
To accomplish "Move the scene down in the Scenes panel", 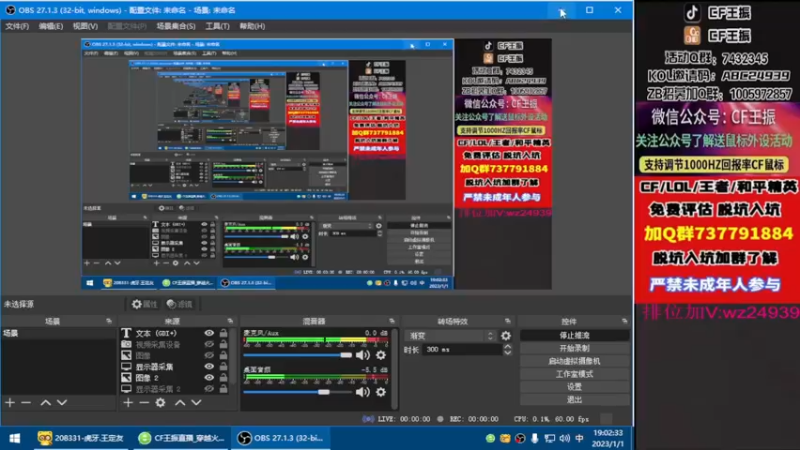I will 62,403.
